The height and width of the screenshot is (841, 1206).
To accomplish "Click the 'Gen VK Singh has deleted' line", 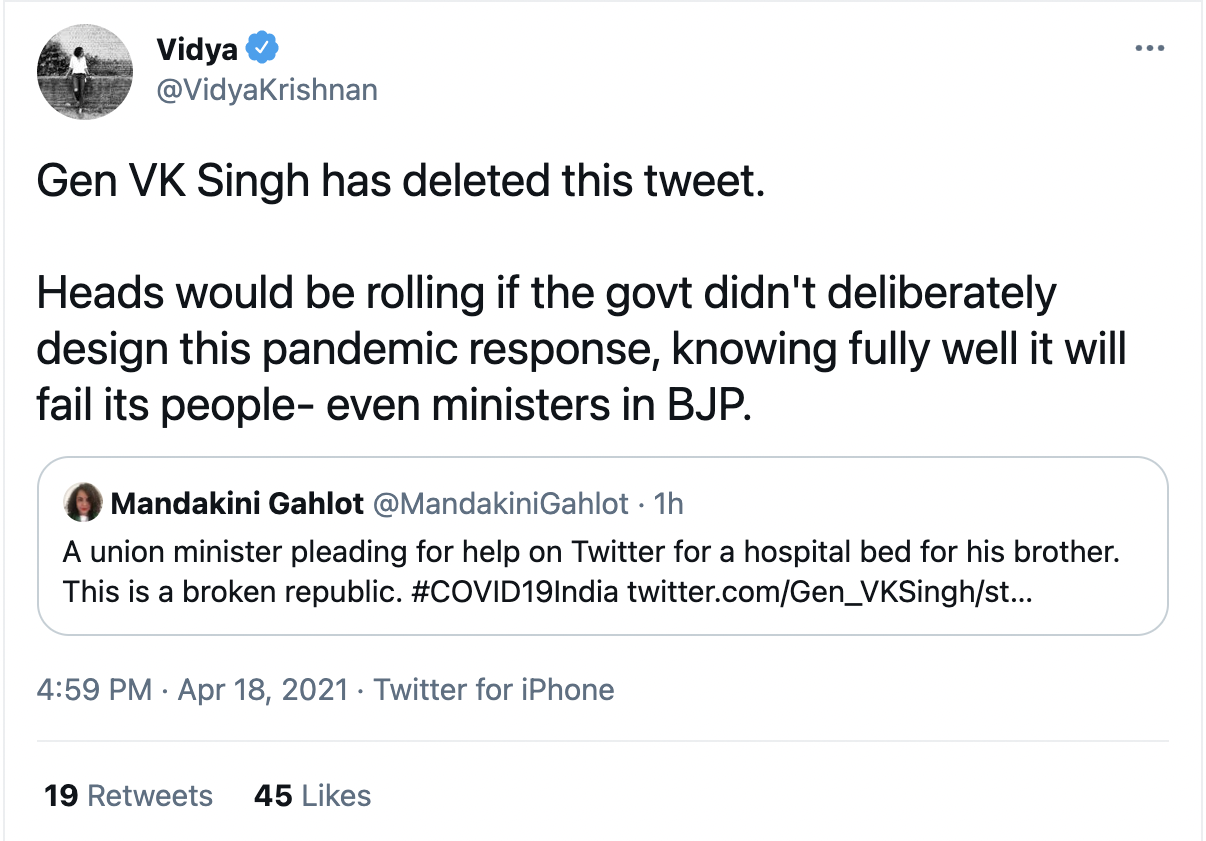I will [x=400, y=184].
